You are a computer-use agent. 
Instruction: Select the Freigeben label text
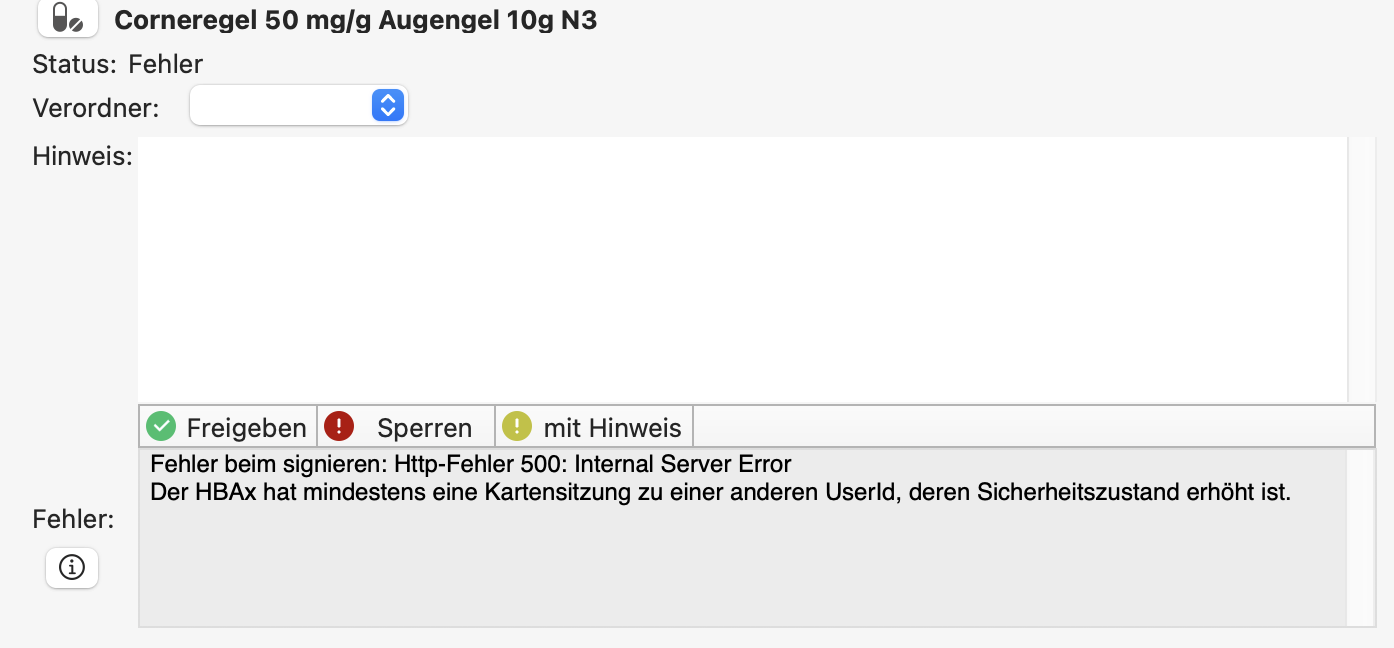(246, 428)
